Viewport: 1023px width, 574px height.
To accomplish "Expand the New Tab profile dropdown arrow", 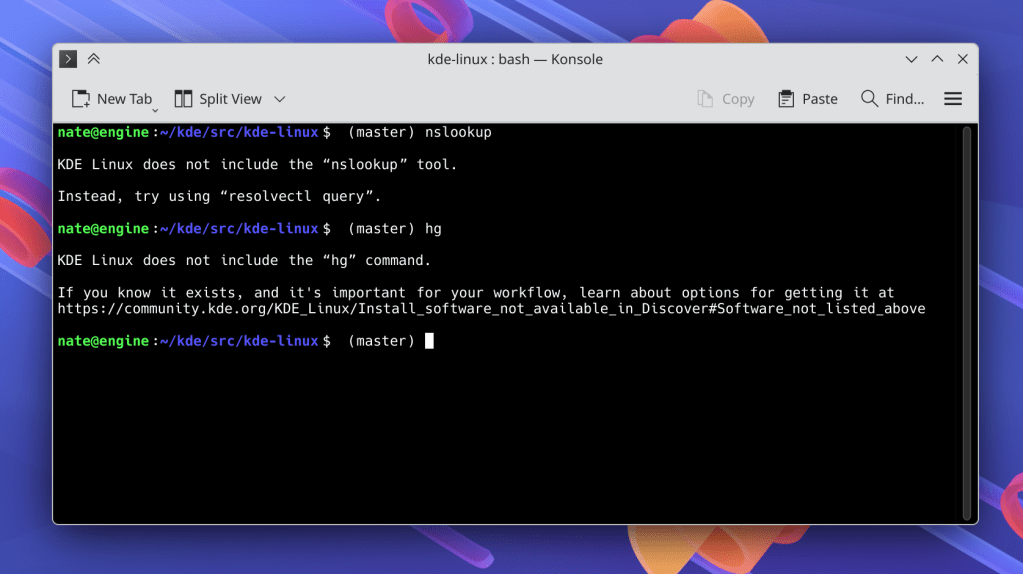I will pyautogui.click(x=155, y=111).
